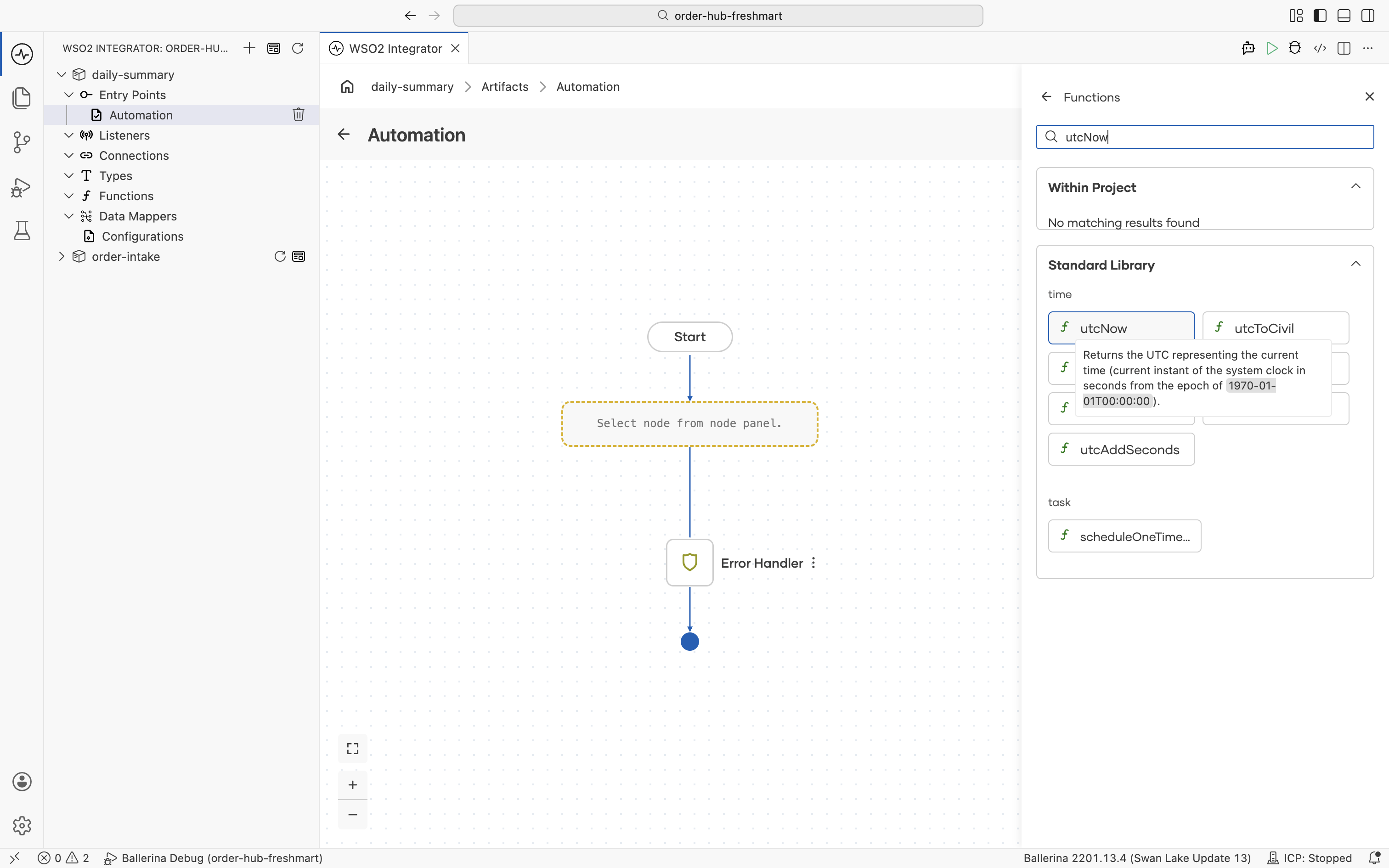Select the scheduleOneTime function

(x=1124, y=536)
